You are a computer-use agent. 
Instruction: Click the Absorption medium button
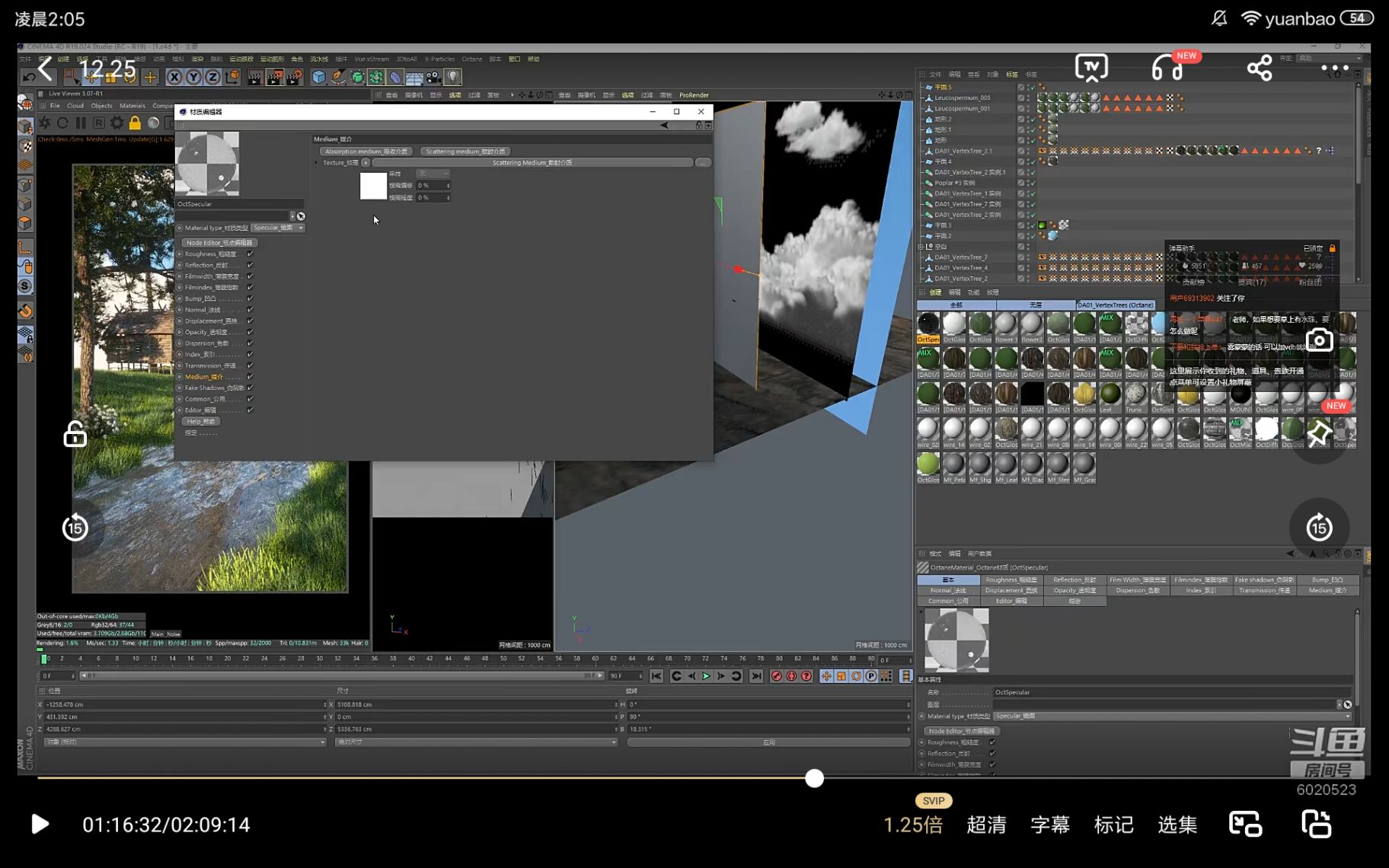[366, 151]
